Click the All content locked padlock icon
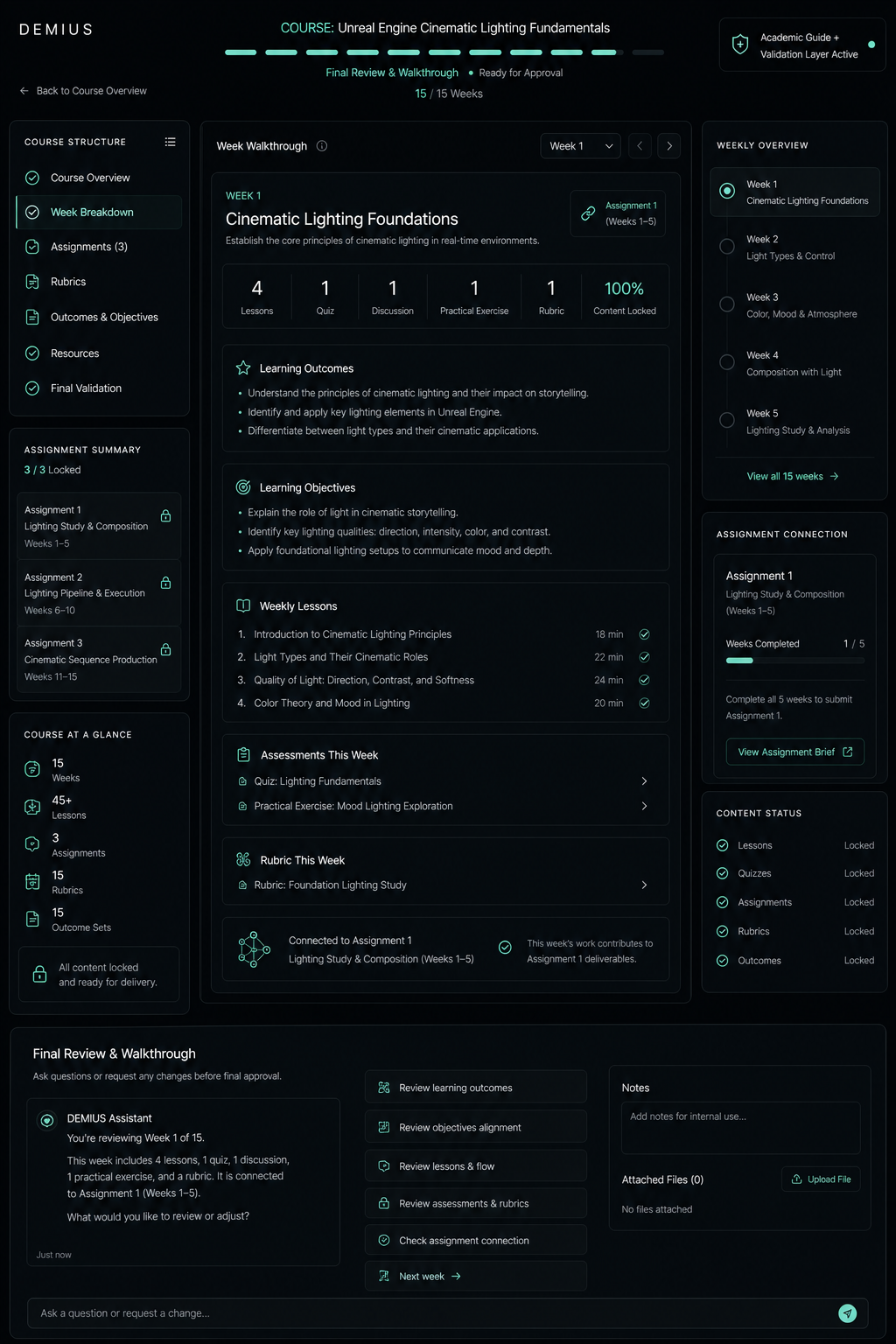This screenshot has width=896, height=1344. pyautogui.click(x=39, y=974)
